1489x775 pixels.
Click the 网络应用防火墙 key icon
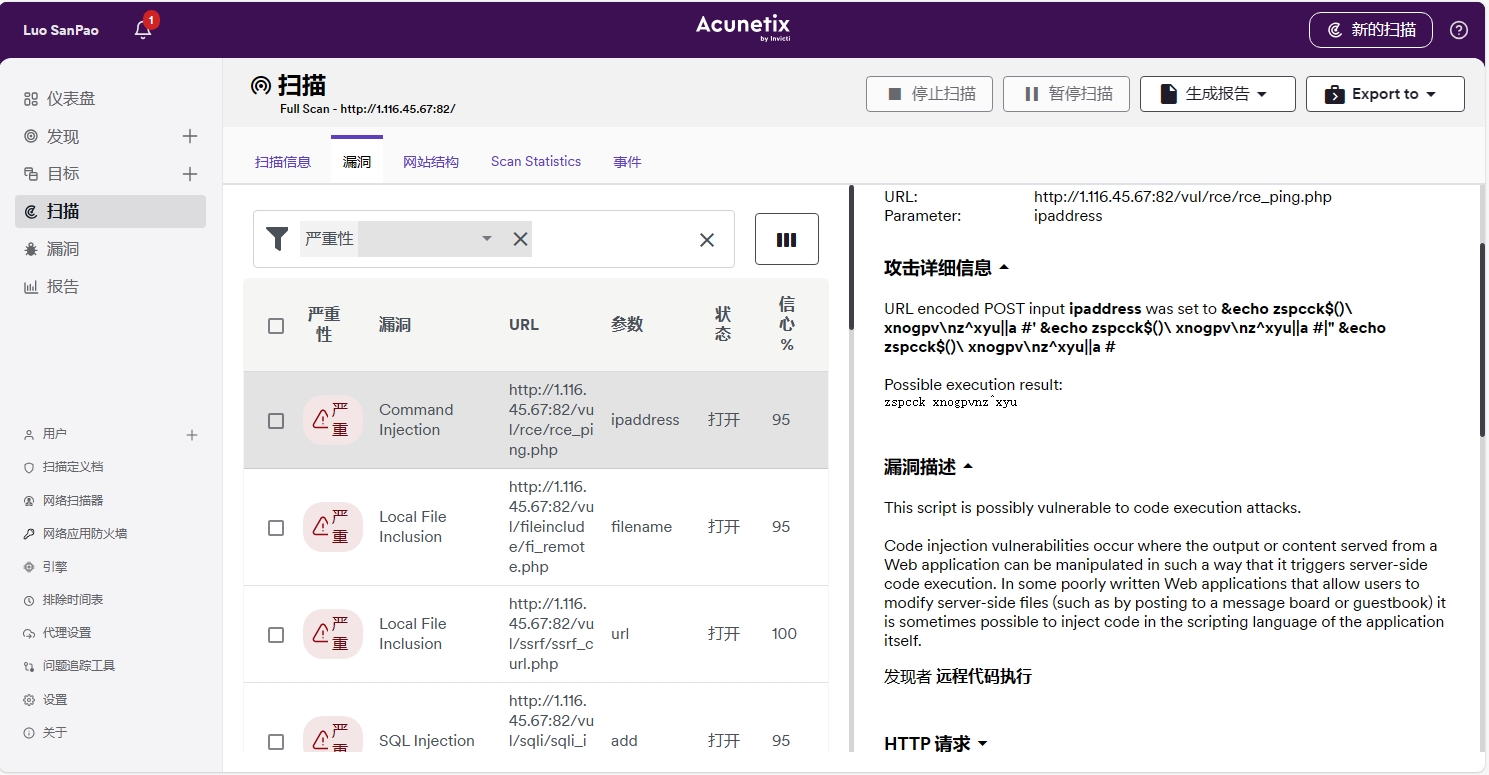coord(29,534)
